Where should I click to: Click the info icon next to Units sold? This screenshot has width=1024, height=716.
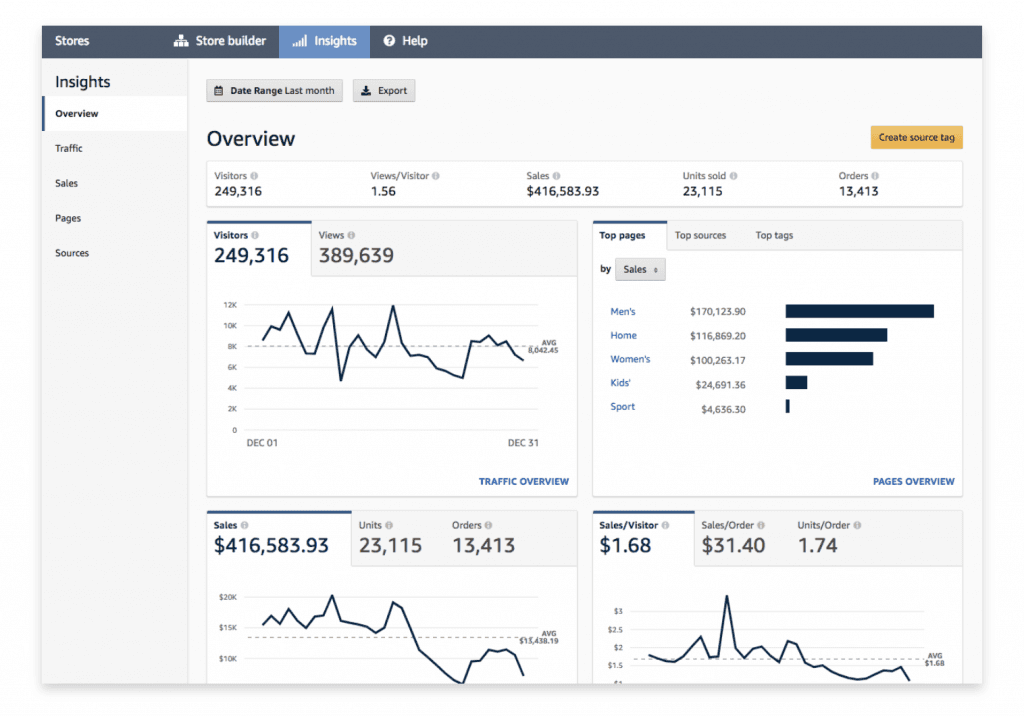(x=734, y=176)
